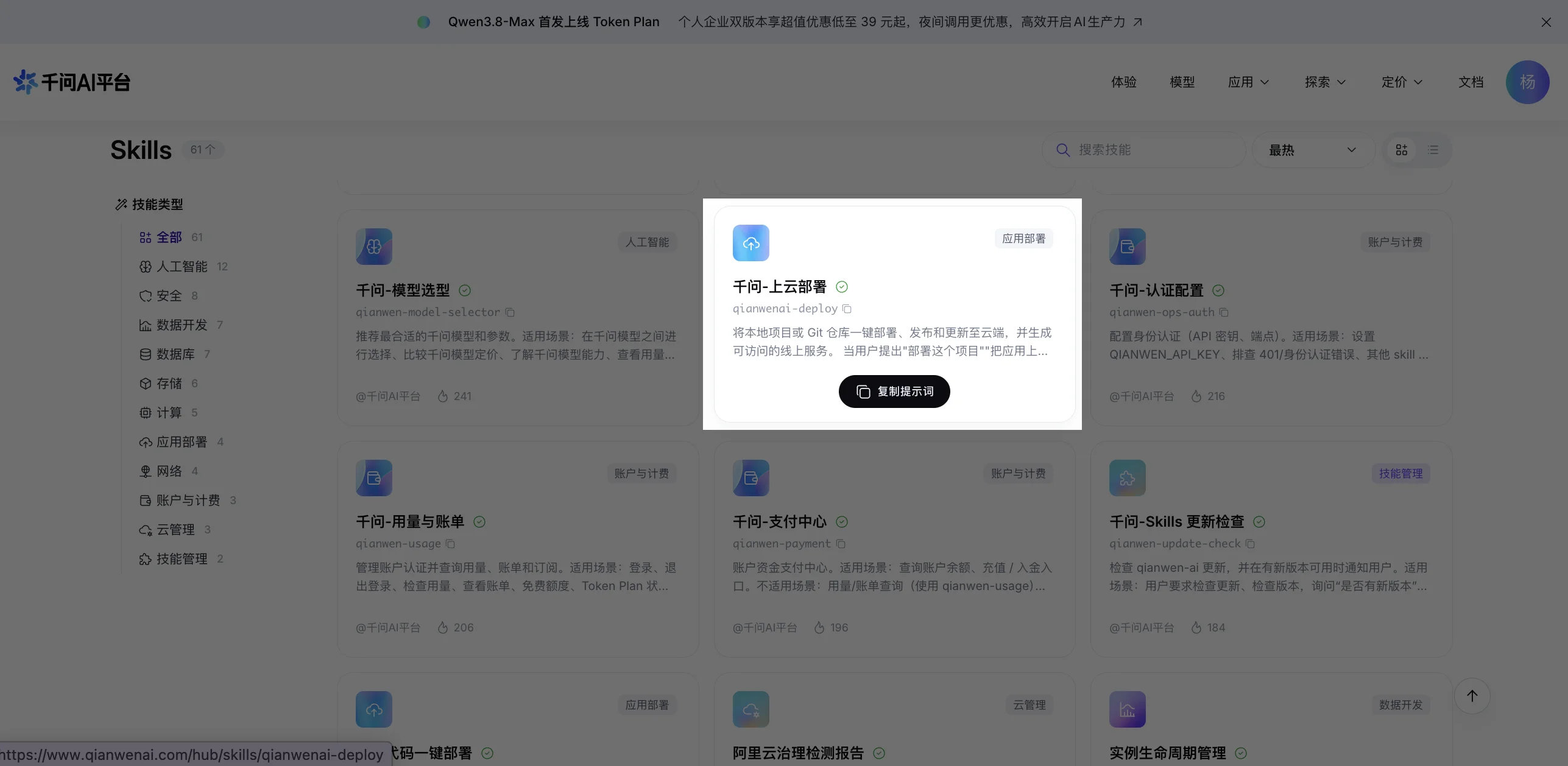Switch to grid view layout

[1402, 150]
